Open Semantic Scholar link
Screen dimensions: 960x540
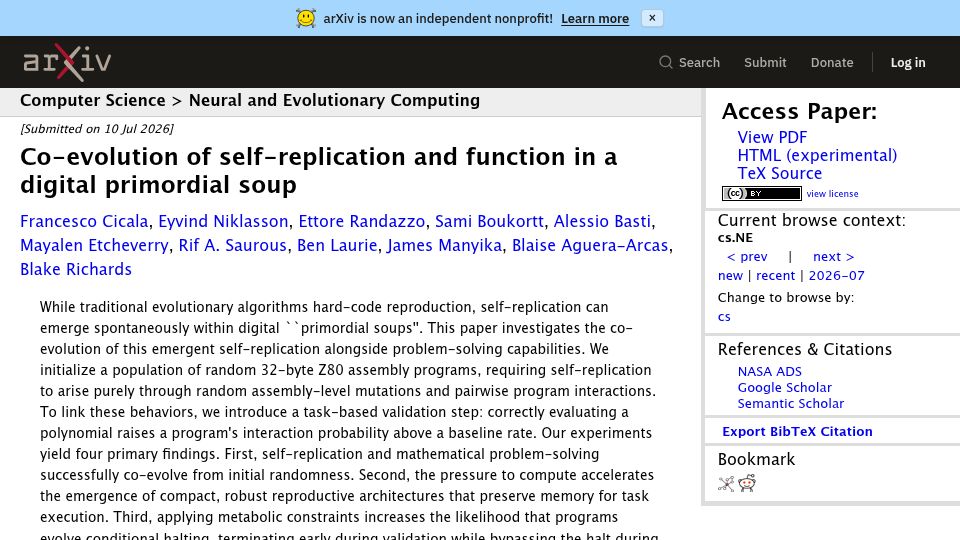tap(790, 403)
